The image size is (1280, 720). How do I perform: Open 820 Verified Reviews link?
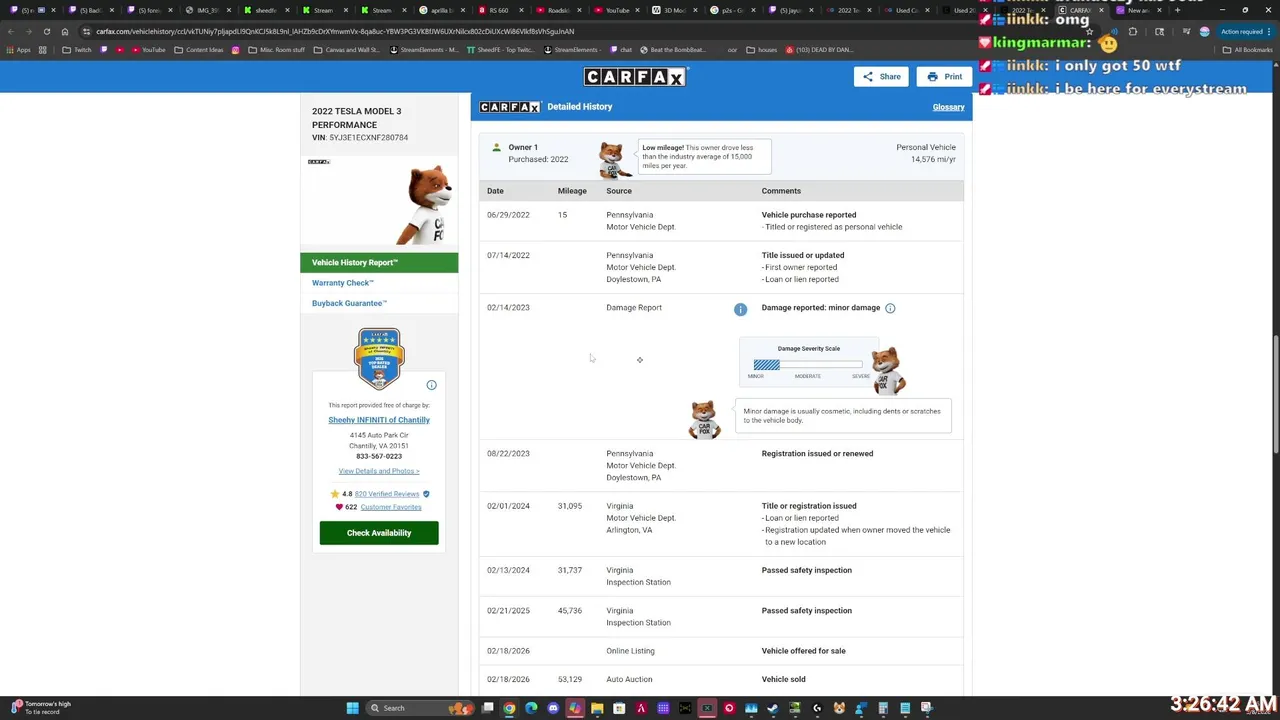tap(387, 494)
